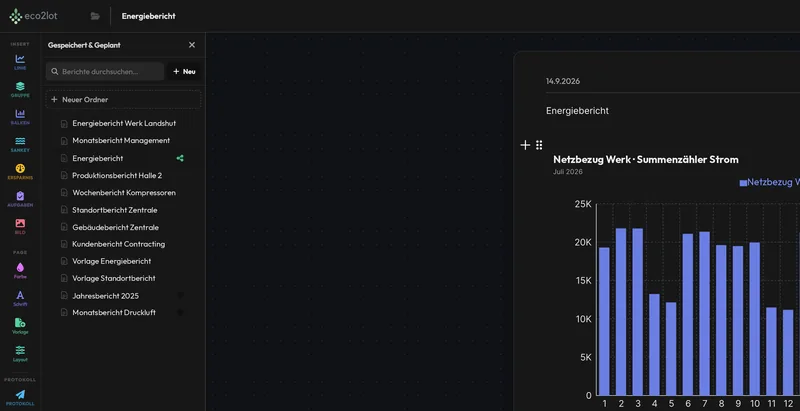The height and width of the screenshot is (411, 800).
Task: Insert a Balken bar chart
Action: [x=20, y=117]
